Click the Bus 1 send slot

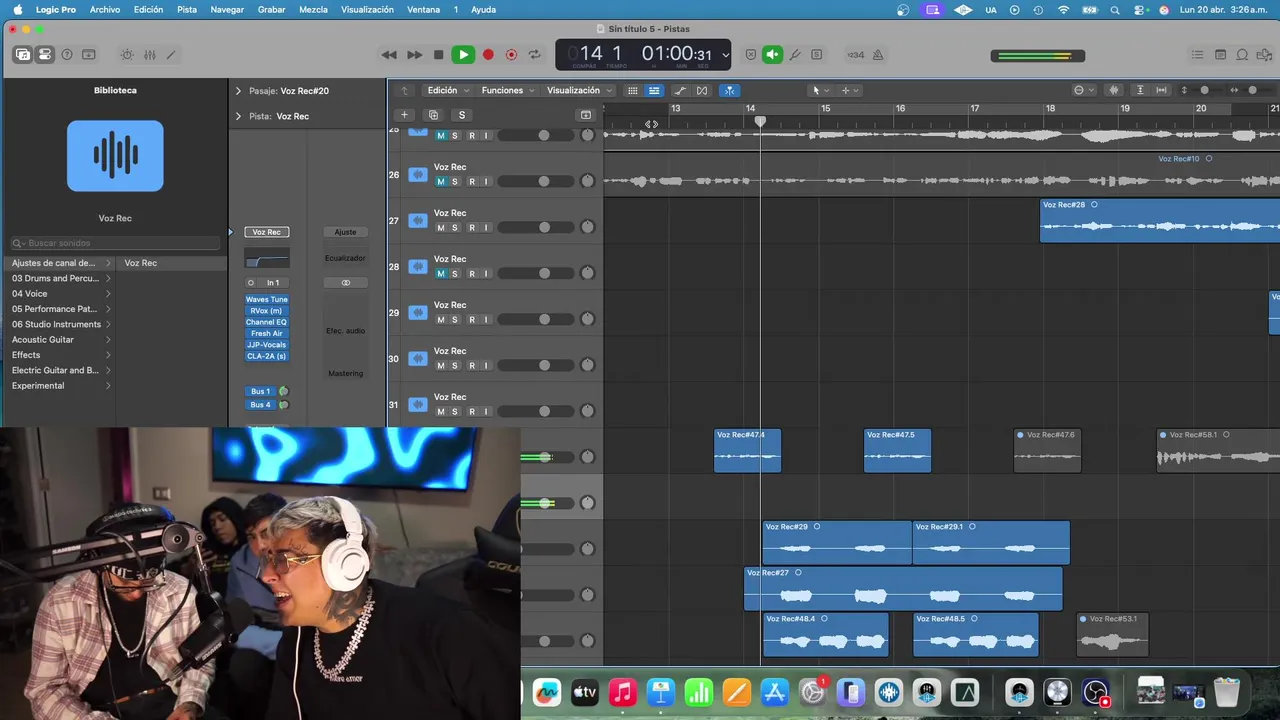point(260,391)
